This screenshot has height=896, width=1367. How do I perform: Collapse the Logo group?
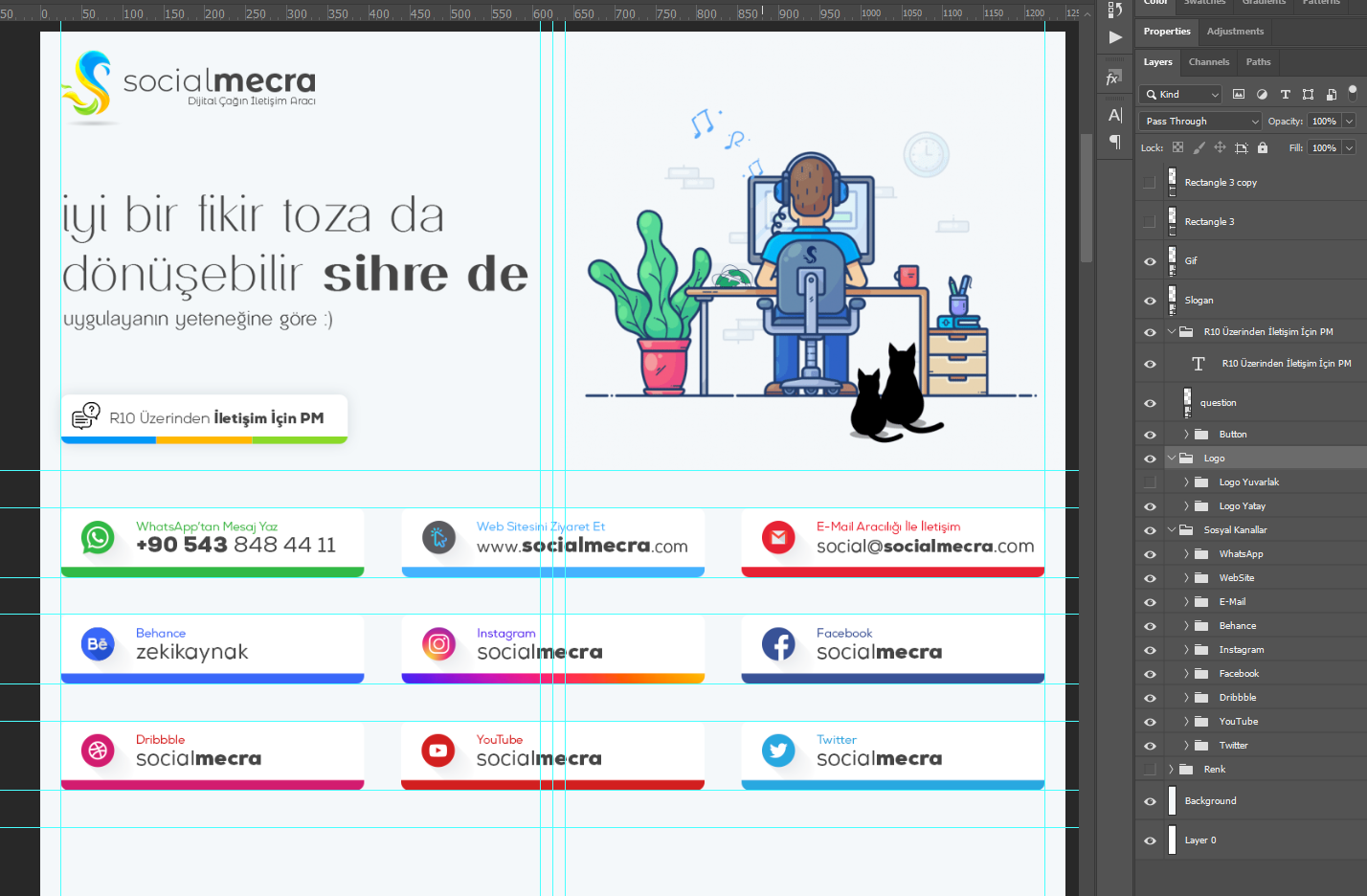(x=1171, y=459)
